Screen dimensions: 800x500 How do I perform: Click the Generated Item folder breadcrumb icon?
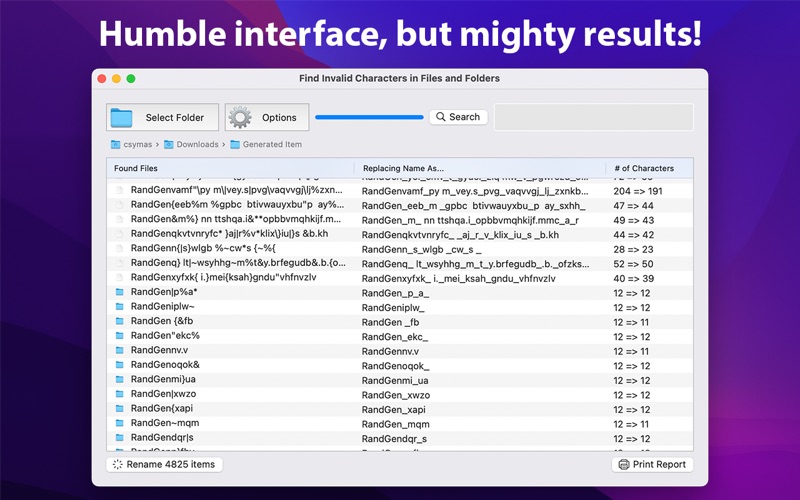235,144
